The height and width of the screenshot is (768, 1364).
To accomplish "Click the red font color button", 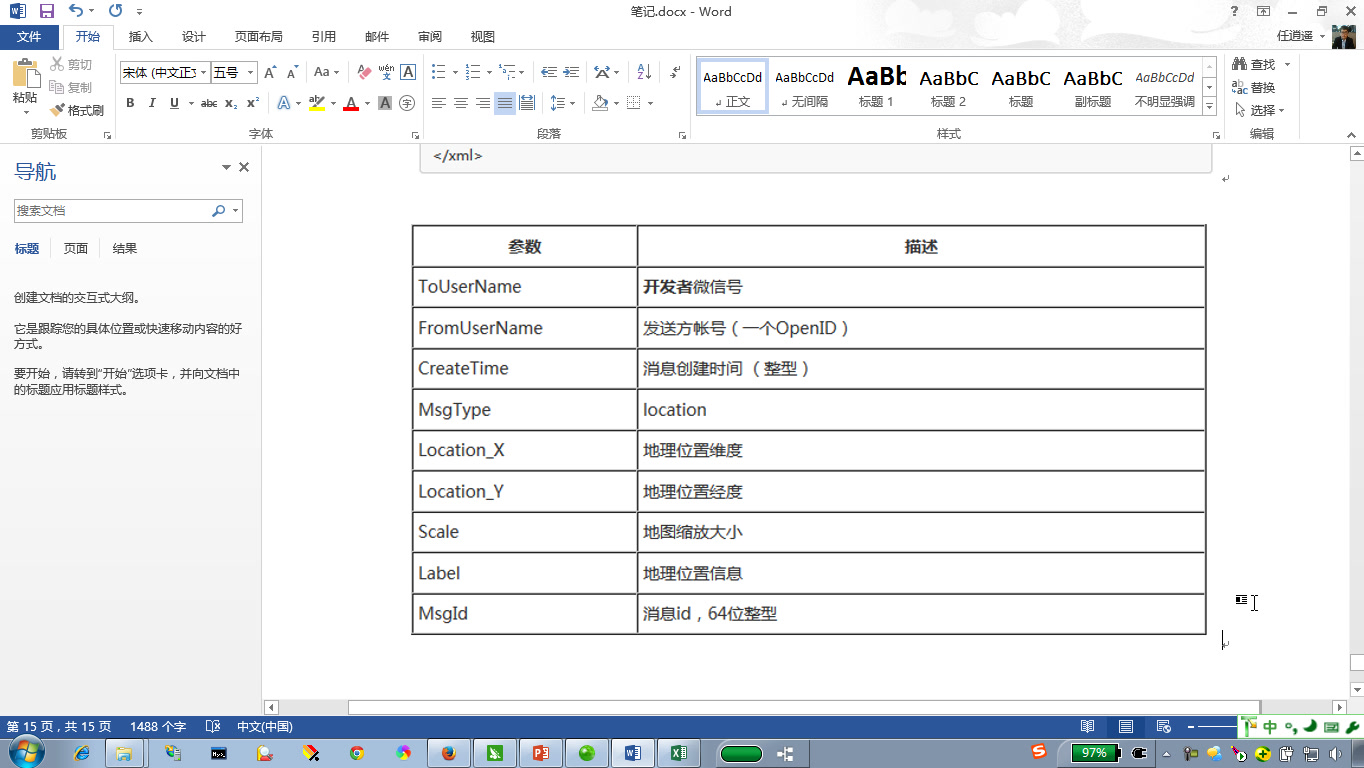I will 351,103.
